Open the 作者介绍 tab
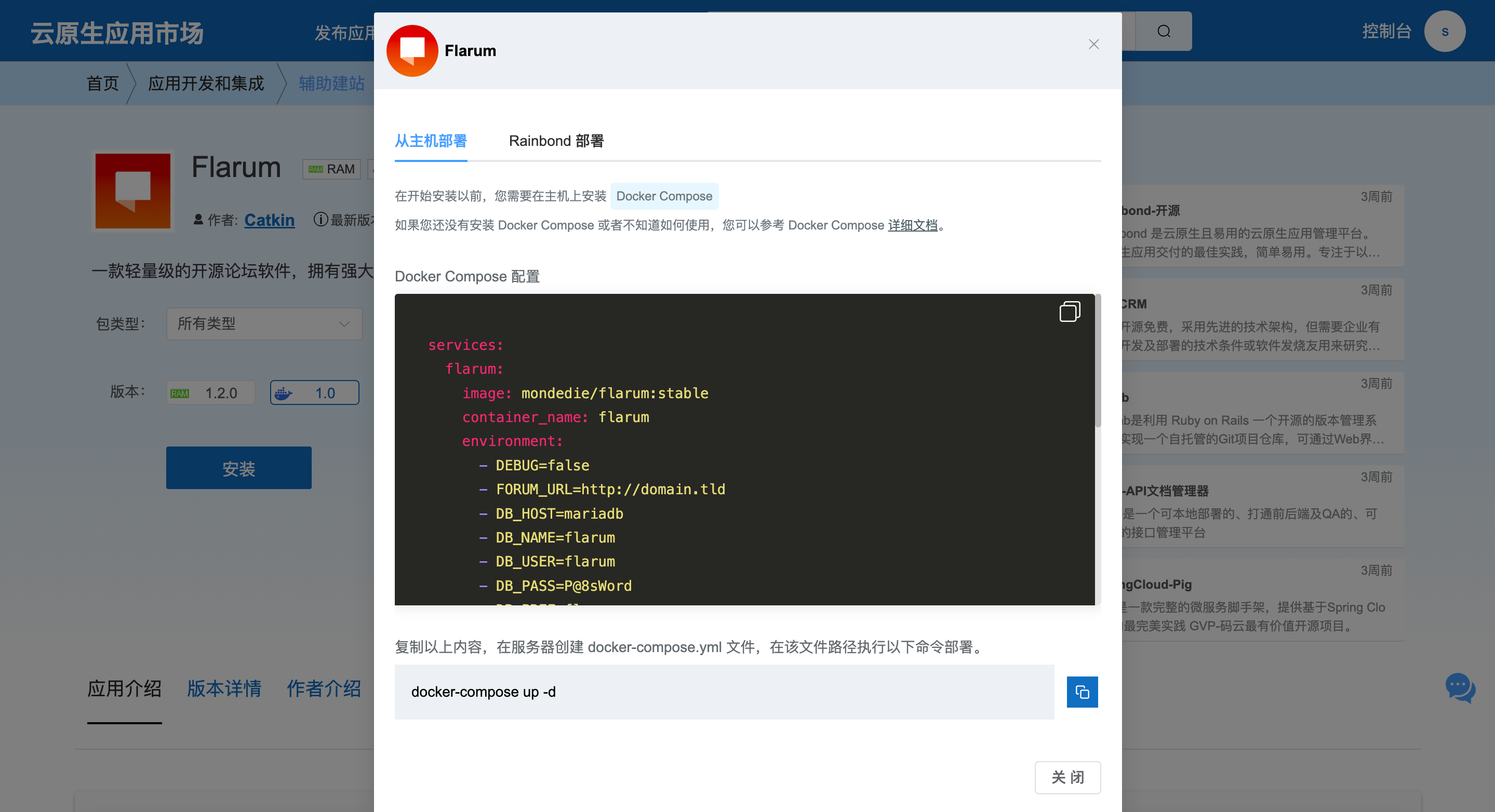Screen dimensions: 1495x812 click(324, 688)
